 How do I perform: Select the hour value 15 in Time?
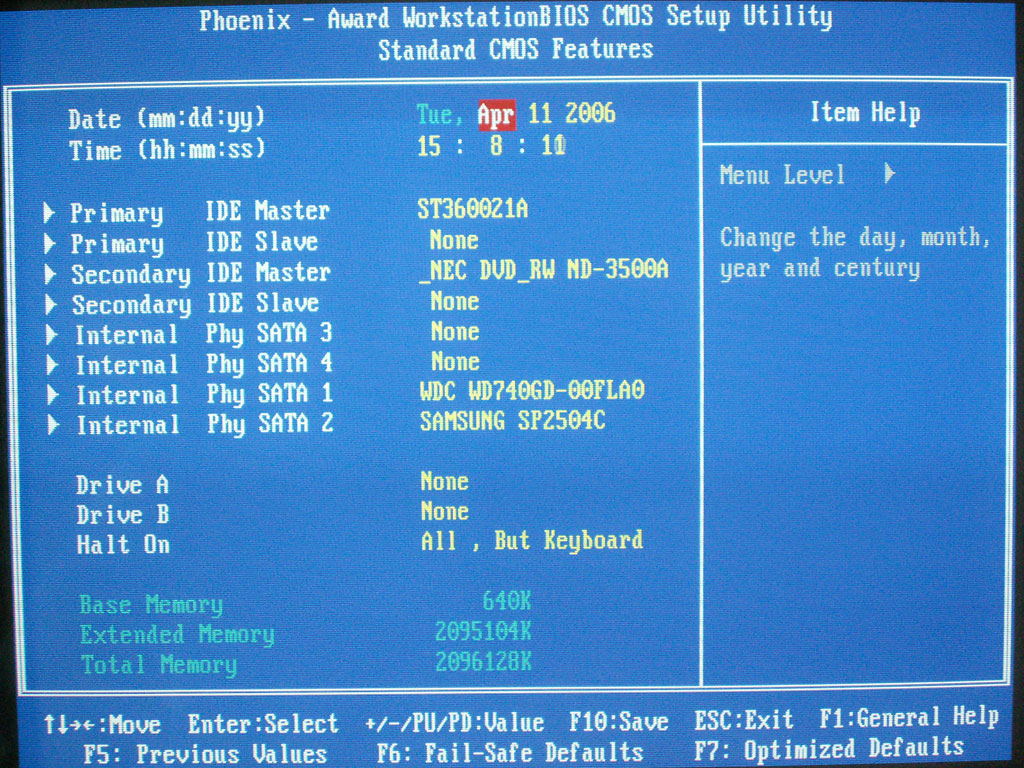click(429, 146)
